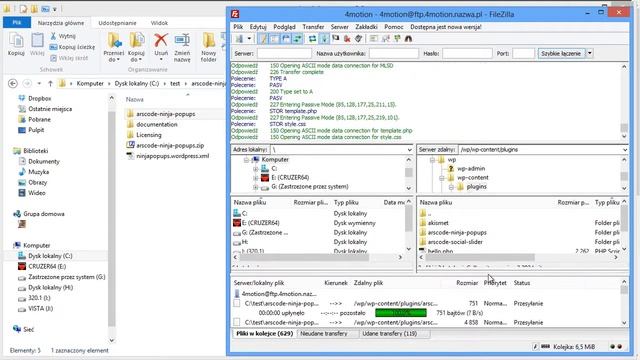Open the Adres lokalny path dropdown
Viewport: 640px width, 360px height.
[409, 150]
